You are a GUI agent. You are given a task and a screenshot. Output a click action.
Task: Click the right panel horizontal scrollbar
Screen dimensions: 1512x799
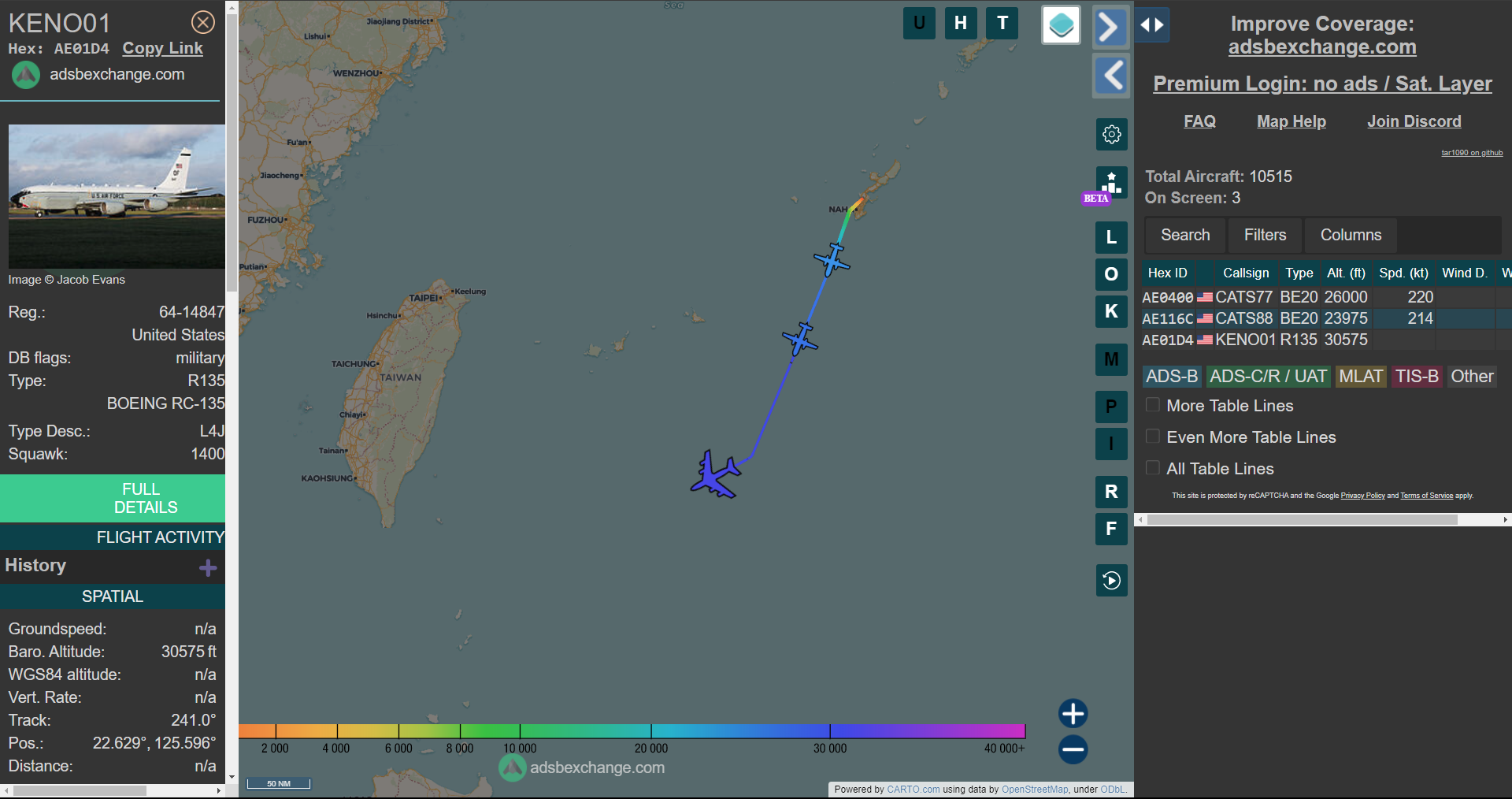click(1302, 520)
